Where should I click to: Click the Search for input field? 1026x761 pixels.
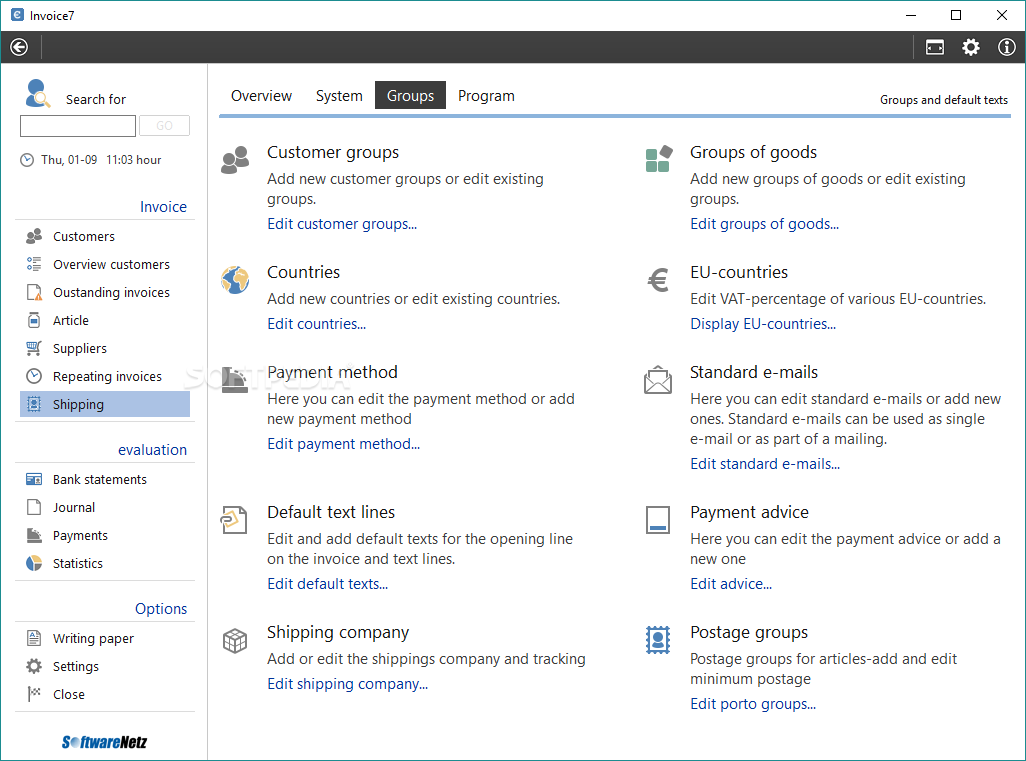point(78,126)
